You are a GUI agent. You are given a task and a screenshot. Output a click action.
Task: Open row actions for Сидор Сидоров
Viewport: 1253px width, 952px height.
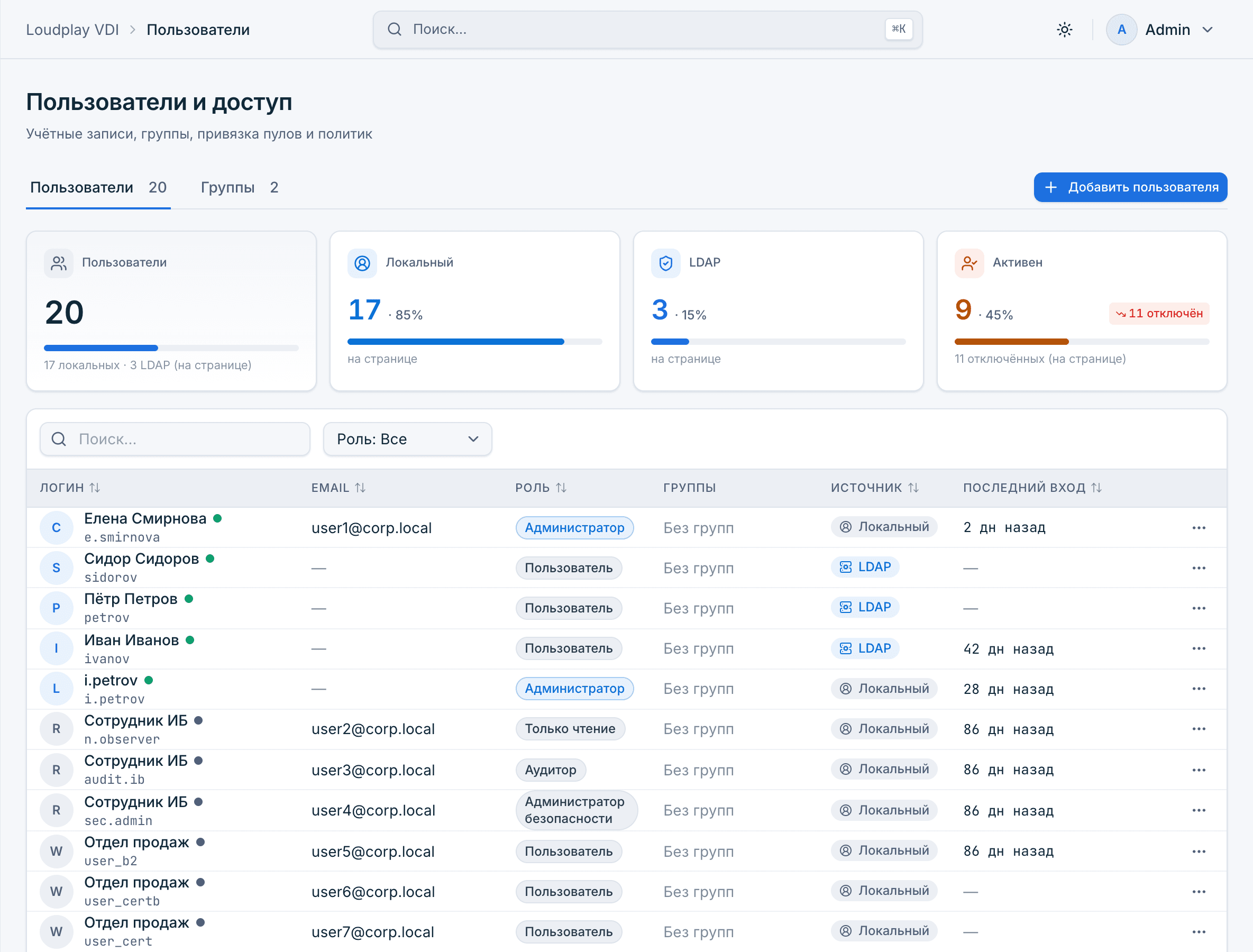pyautogui.click(x=1199, y=568)
